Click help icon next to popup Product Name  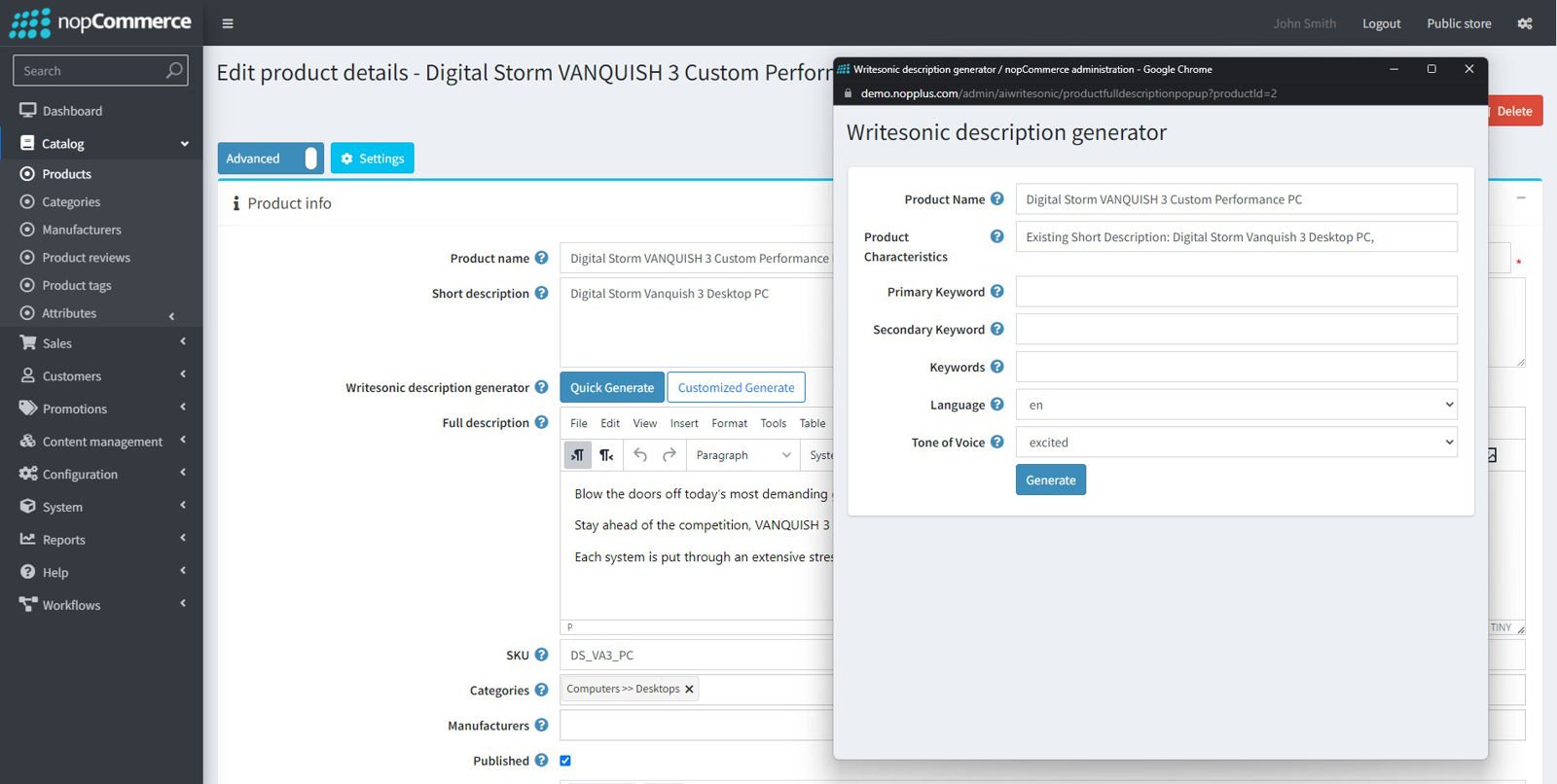[996, 198]
